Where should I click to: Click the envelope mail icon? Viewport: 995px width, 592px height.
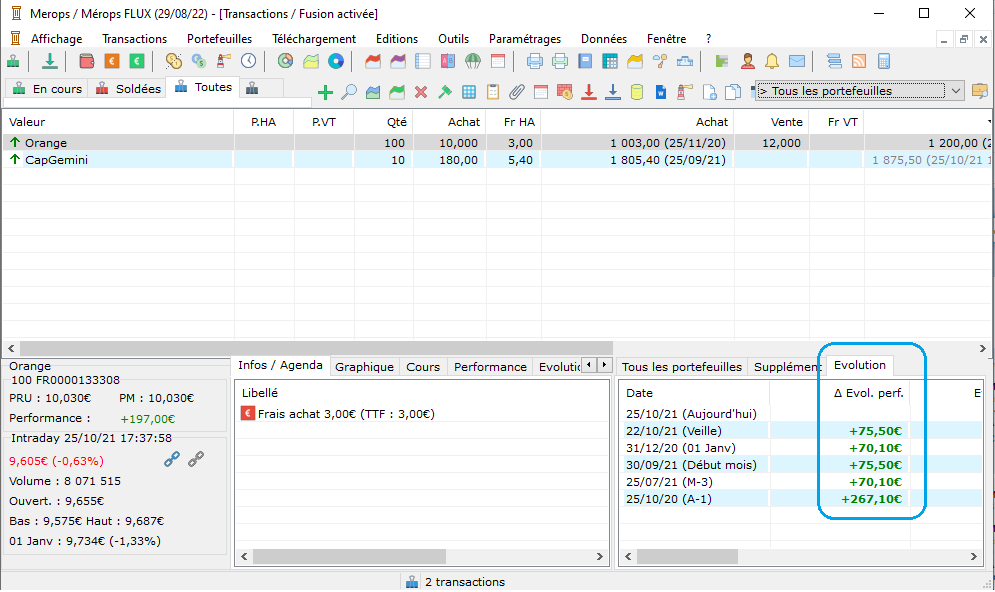tap(797, 61)
